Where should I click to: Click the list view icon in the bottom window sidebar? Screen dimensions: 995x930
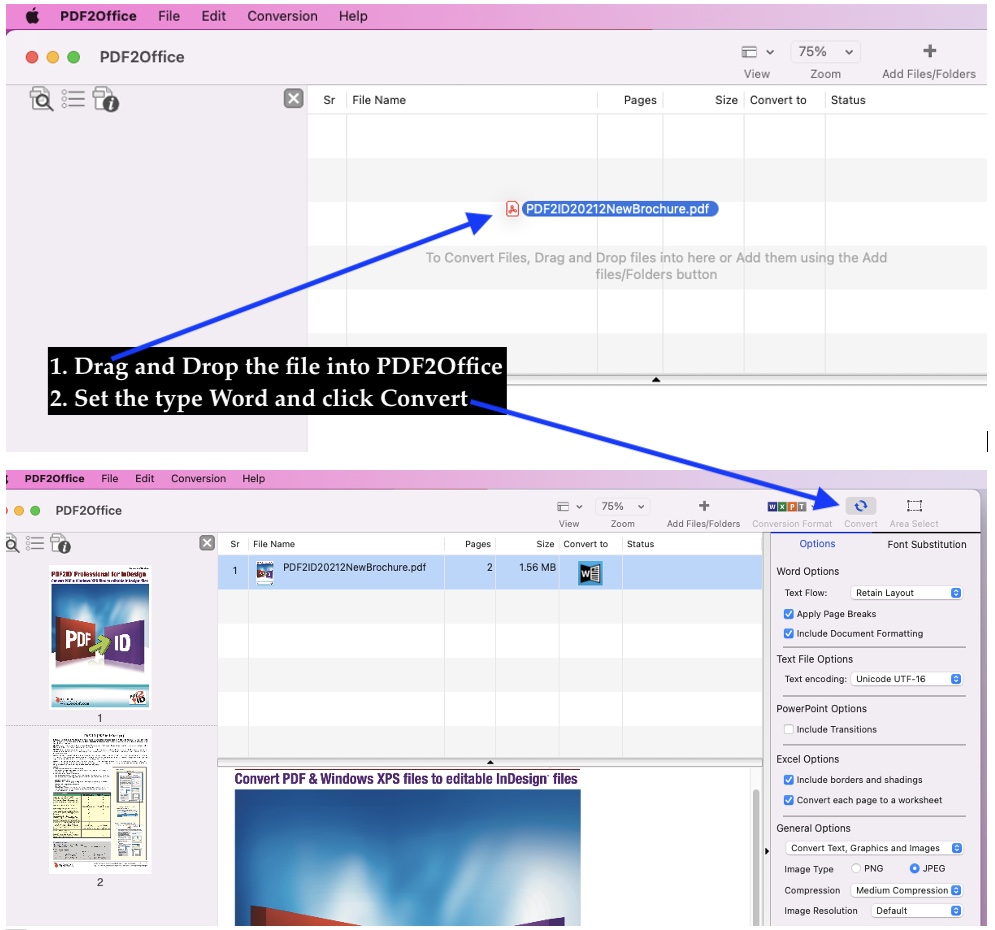click(35, 543)
